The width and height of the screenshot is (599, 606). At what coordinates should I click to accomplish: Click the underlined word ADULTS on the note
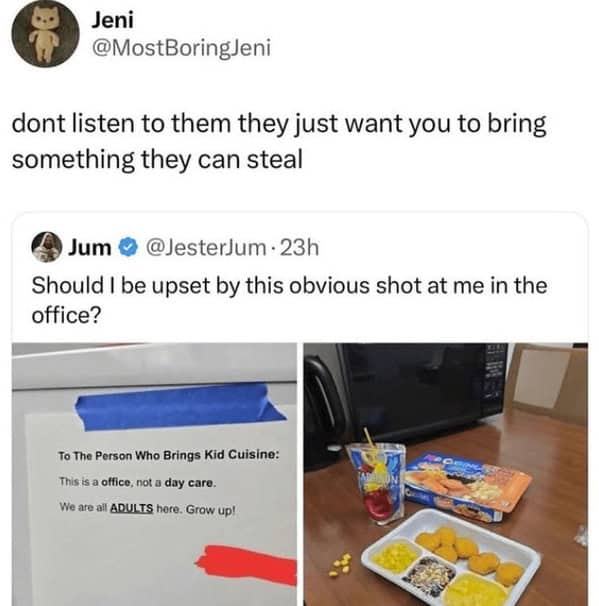(132, 508)
